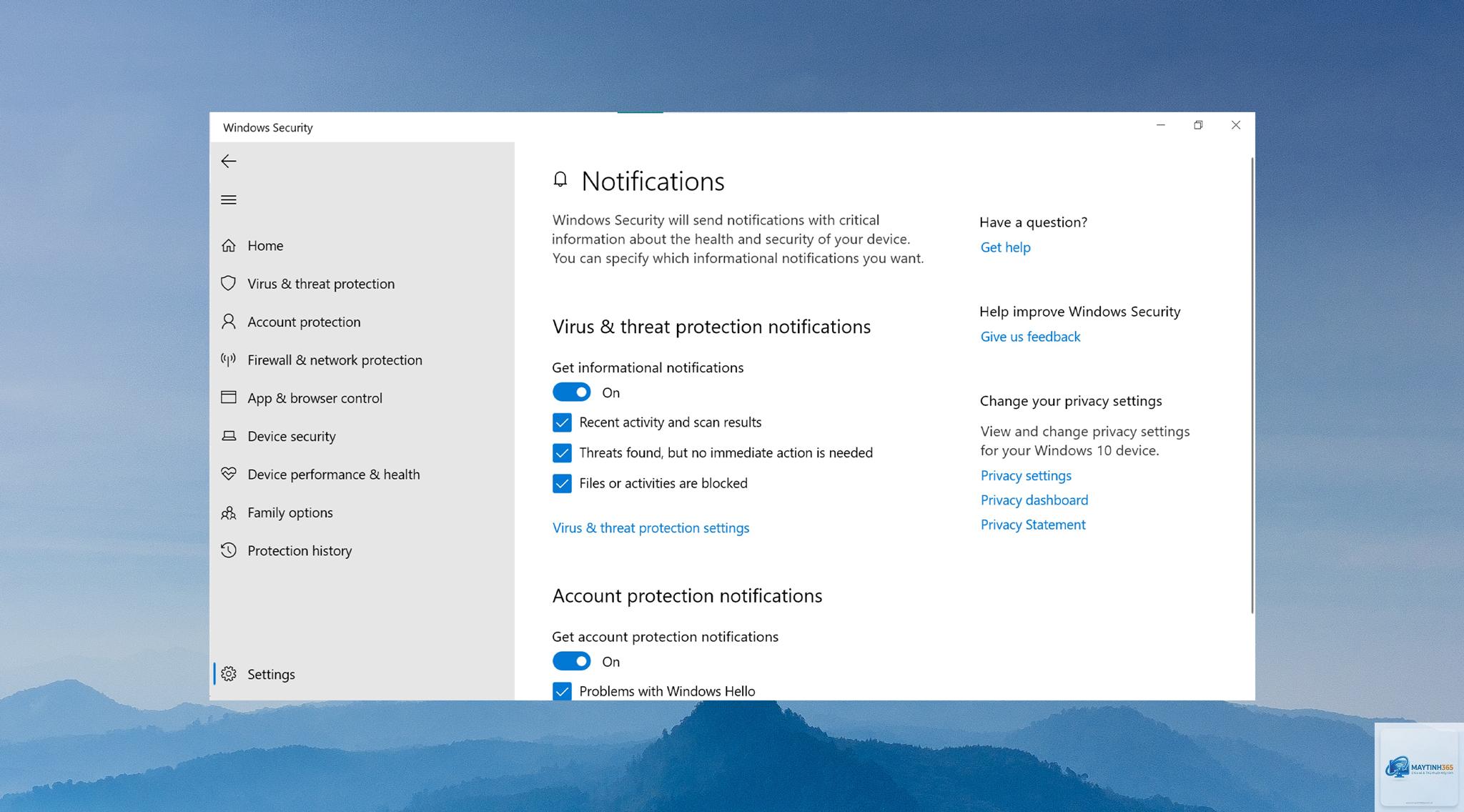Click the 'Get informational notifications' label

648,367
